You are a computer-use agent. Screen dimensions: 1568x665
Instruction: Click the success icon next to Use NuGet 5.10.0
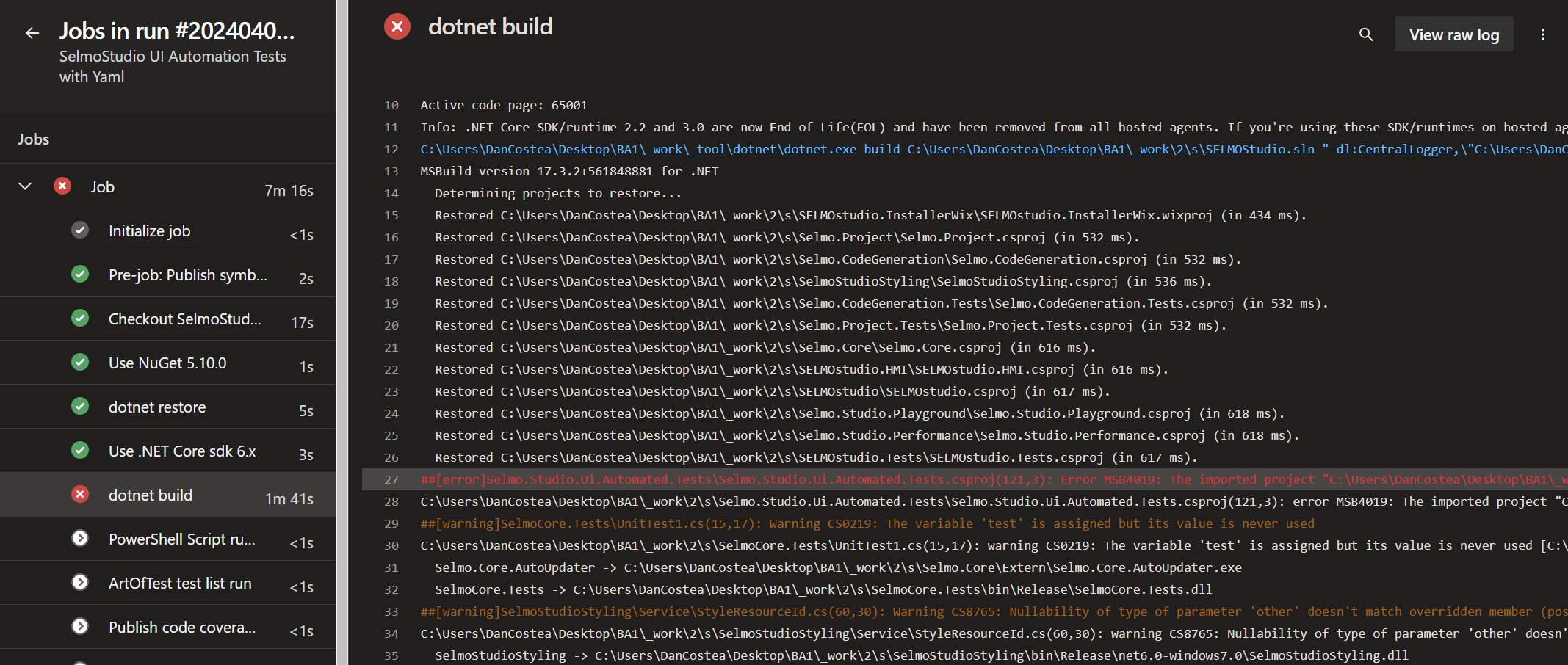(79, 362)
